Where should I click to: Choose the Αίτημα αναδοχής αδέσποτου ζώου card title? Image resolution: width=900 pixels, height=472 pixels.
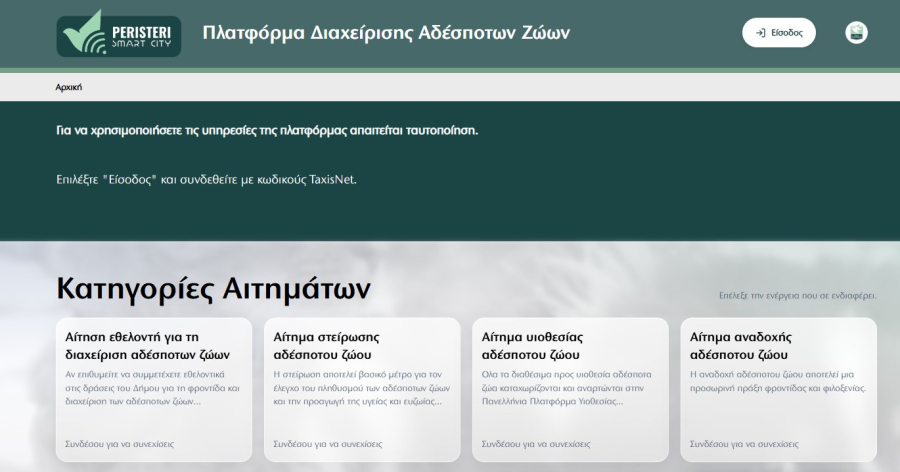(x=741, y=345)
